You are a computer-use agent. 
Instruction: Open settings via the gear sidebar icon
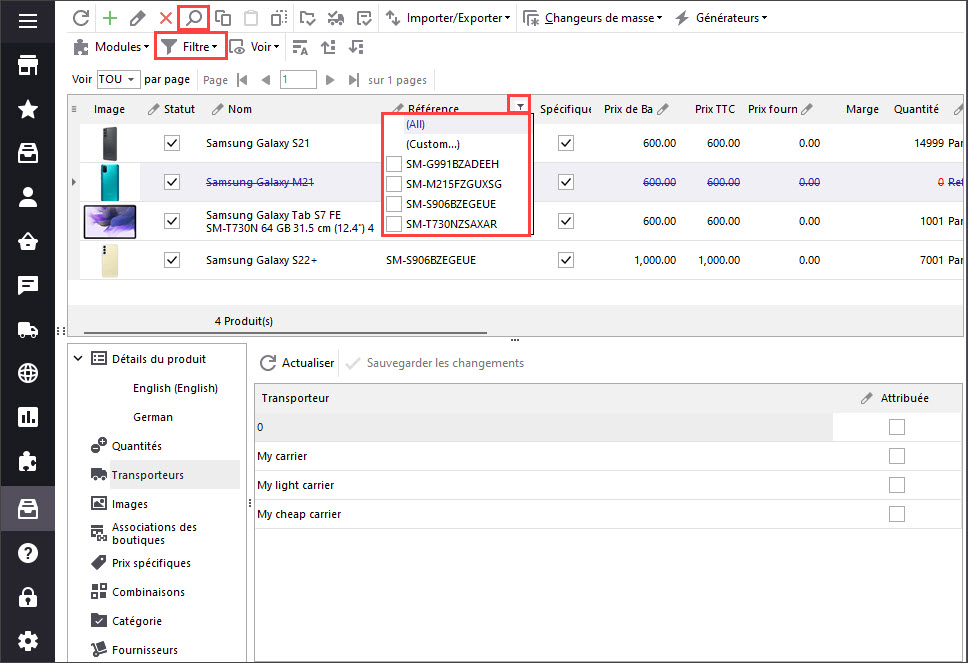tap(28, 641)
